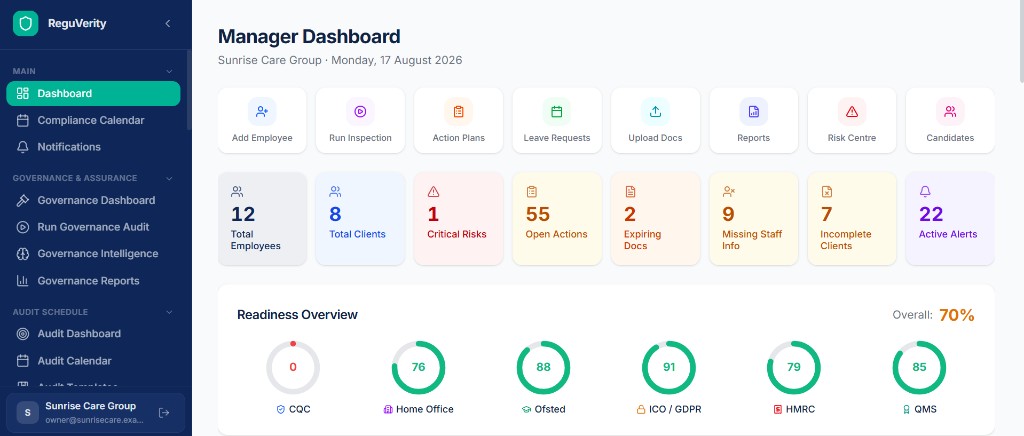Click the logout icon beside the account
1024x436 pixels.
(164, 413)
